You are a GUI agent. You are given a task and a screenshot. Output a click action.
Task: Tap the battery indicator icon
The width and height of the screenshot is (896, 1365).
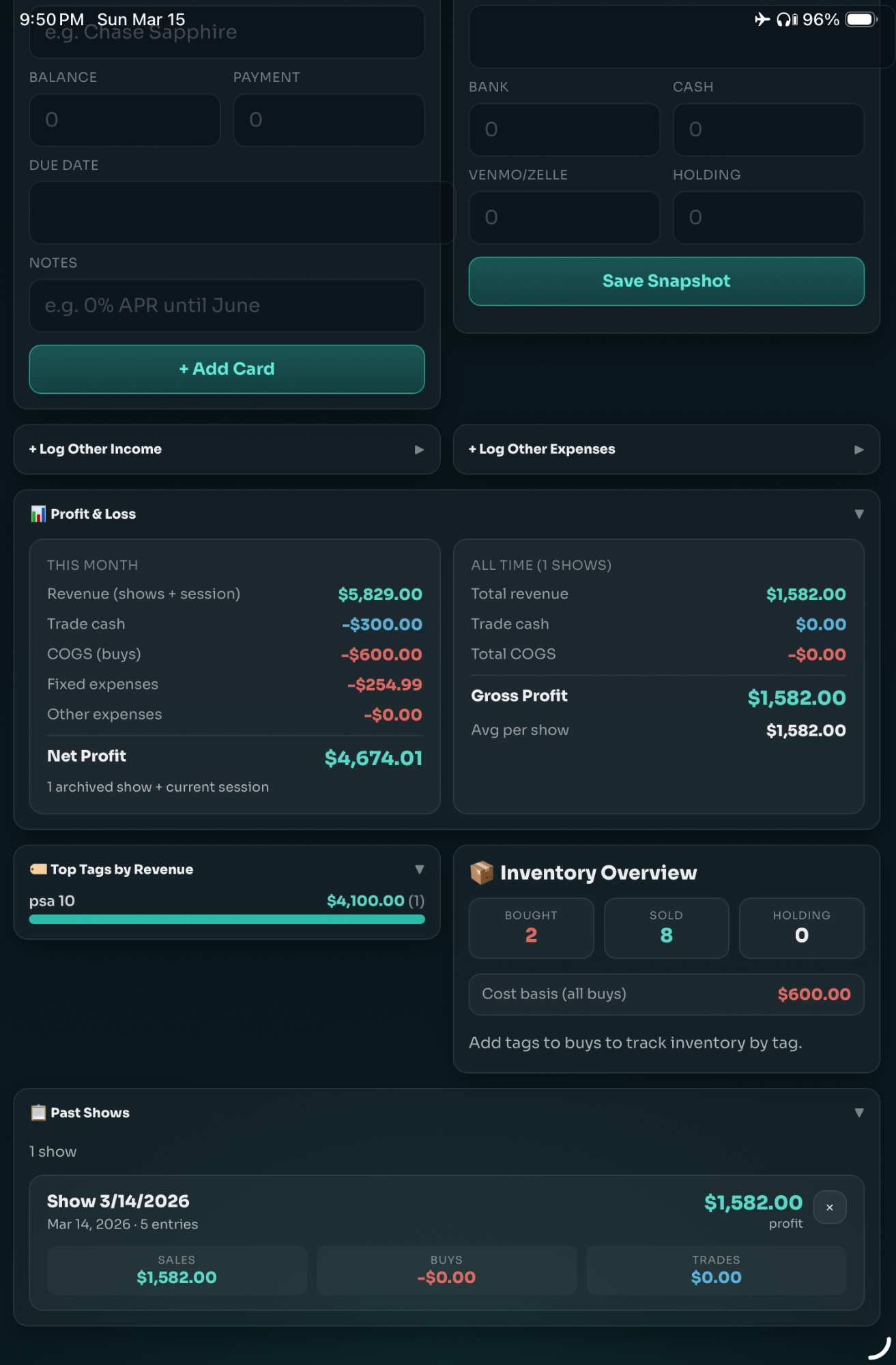[x=861, y=19]
